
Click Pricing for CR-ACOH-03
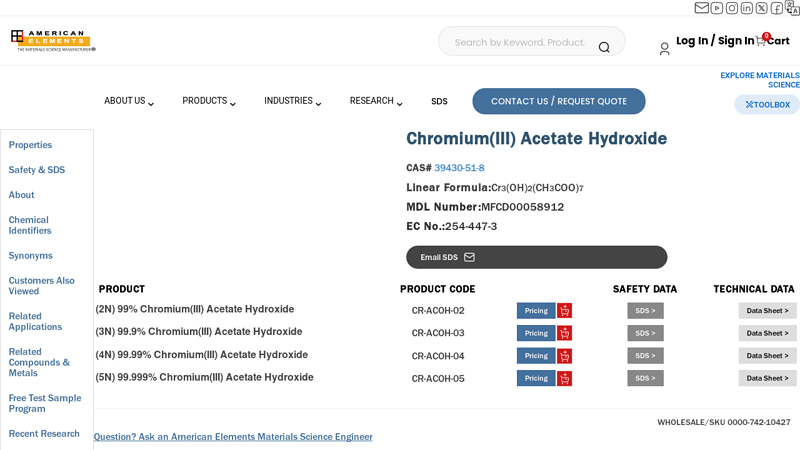point(536,333)
